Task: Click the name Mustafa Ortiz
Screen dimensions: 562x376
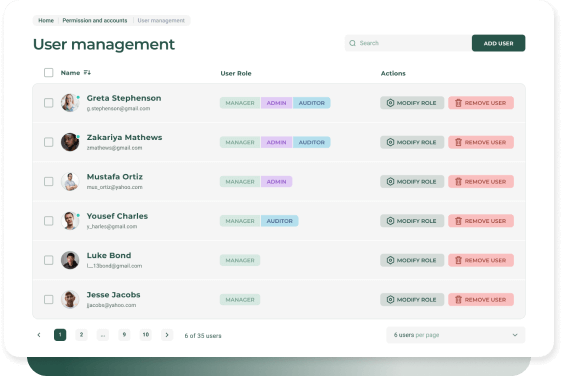Action: click(115, 177)
